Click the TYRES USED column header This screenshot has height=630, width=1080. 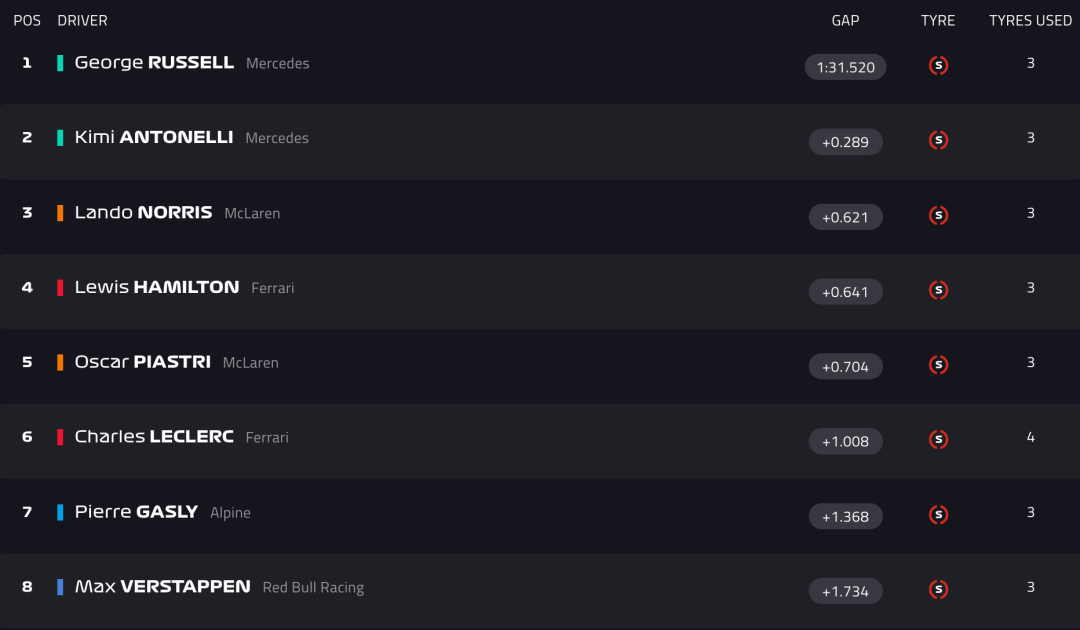point(1030,21)
